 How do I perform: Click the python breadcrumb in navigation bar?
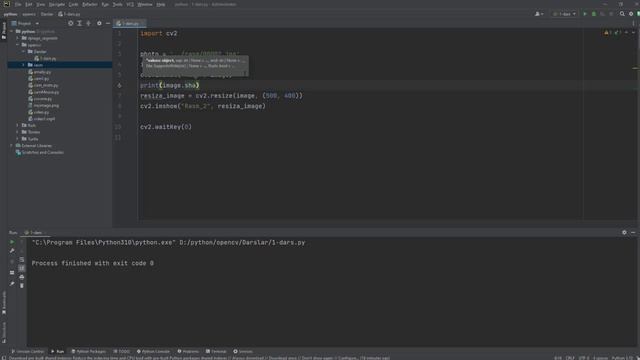pyautogui.click(x=10, y=14)
